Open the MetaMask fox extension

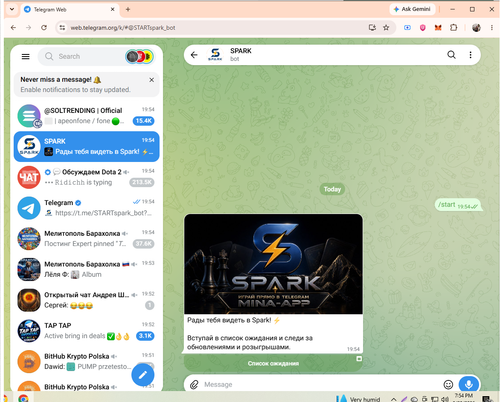pos(438,28)
